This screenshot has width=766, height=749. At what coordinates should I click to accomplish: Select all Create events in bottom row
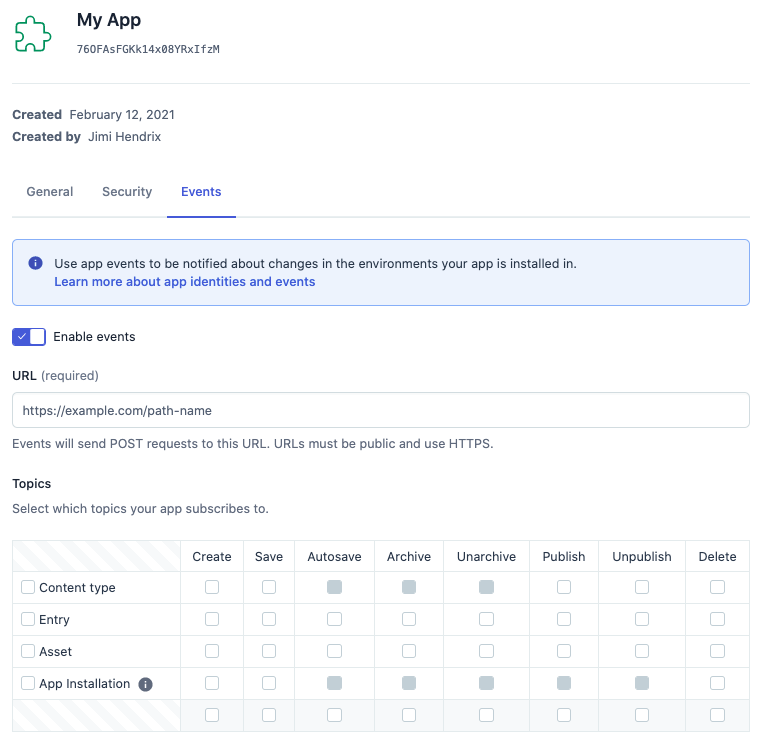click(212, 715)
